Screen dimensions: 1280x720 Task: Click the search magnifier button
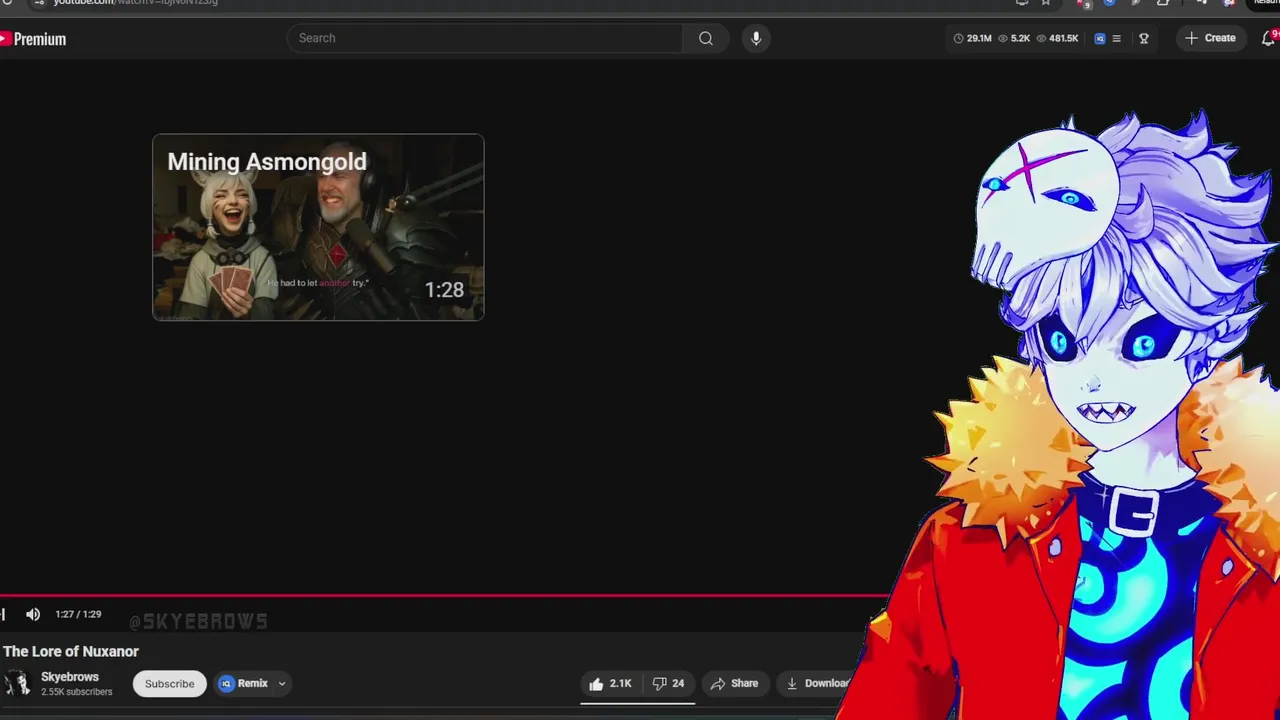point(706,38)
